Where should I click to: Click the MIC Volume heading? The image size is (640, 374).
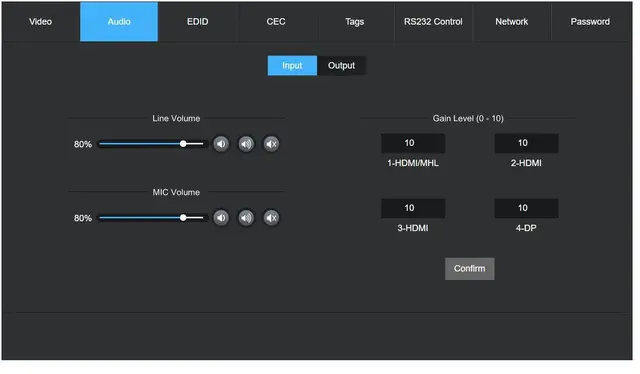tap(176, 192)
